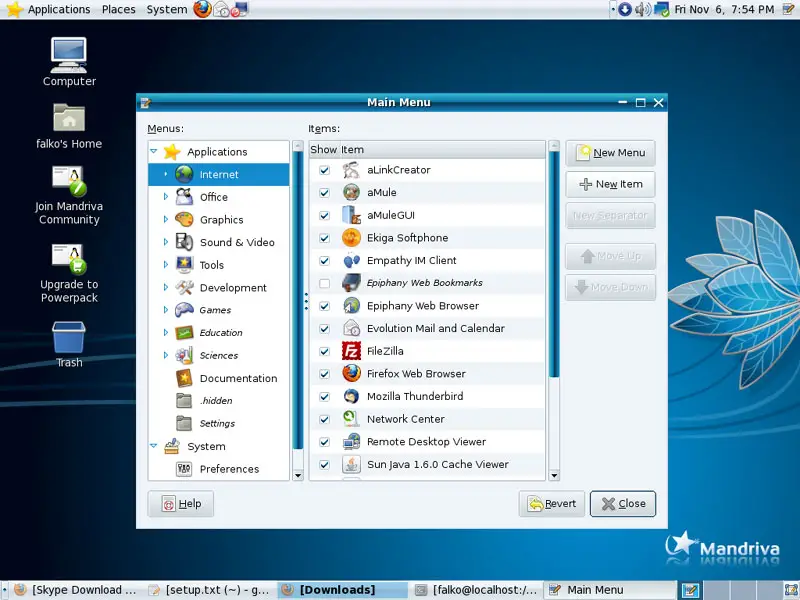Uncheck the Ekiga Softphone show checkbox
This screenshot has width=800, height=600.
[324, 238]
